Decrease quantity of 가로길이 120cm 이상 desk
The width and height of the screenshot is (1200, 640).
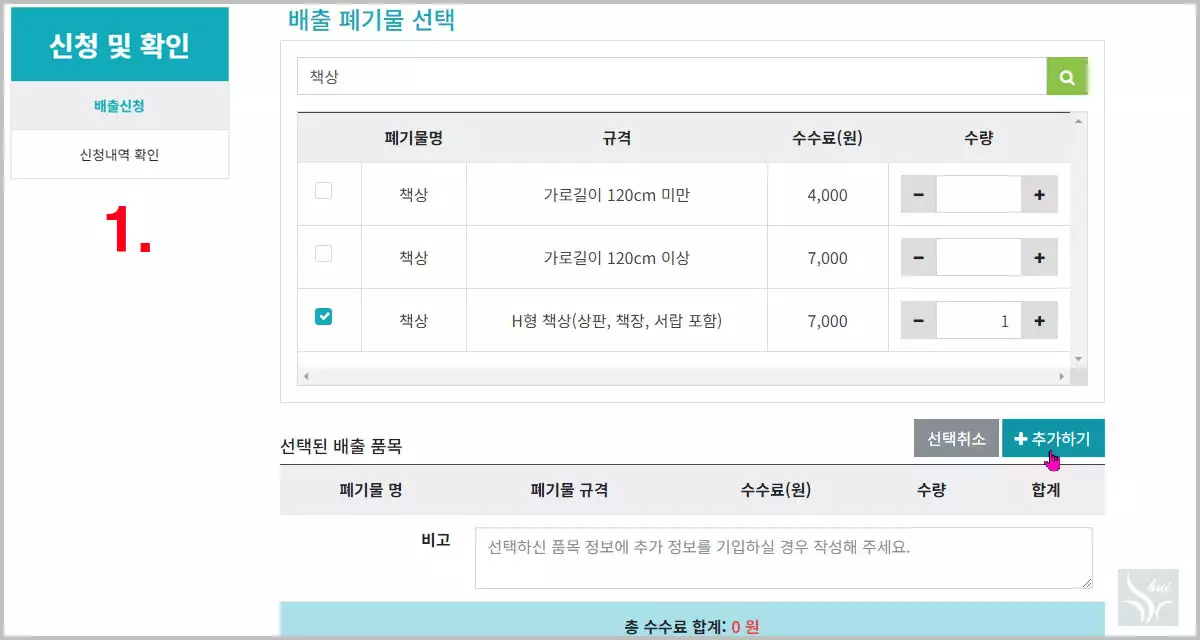[918, 257]
